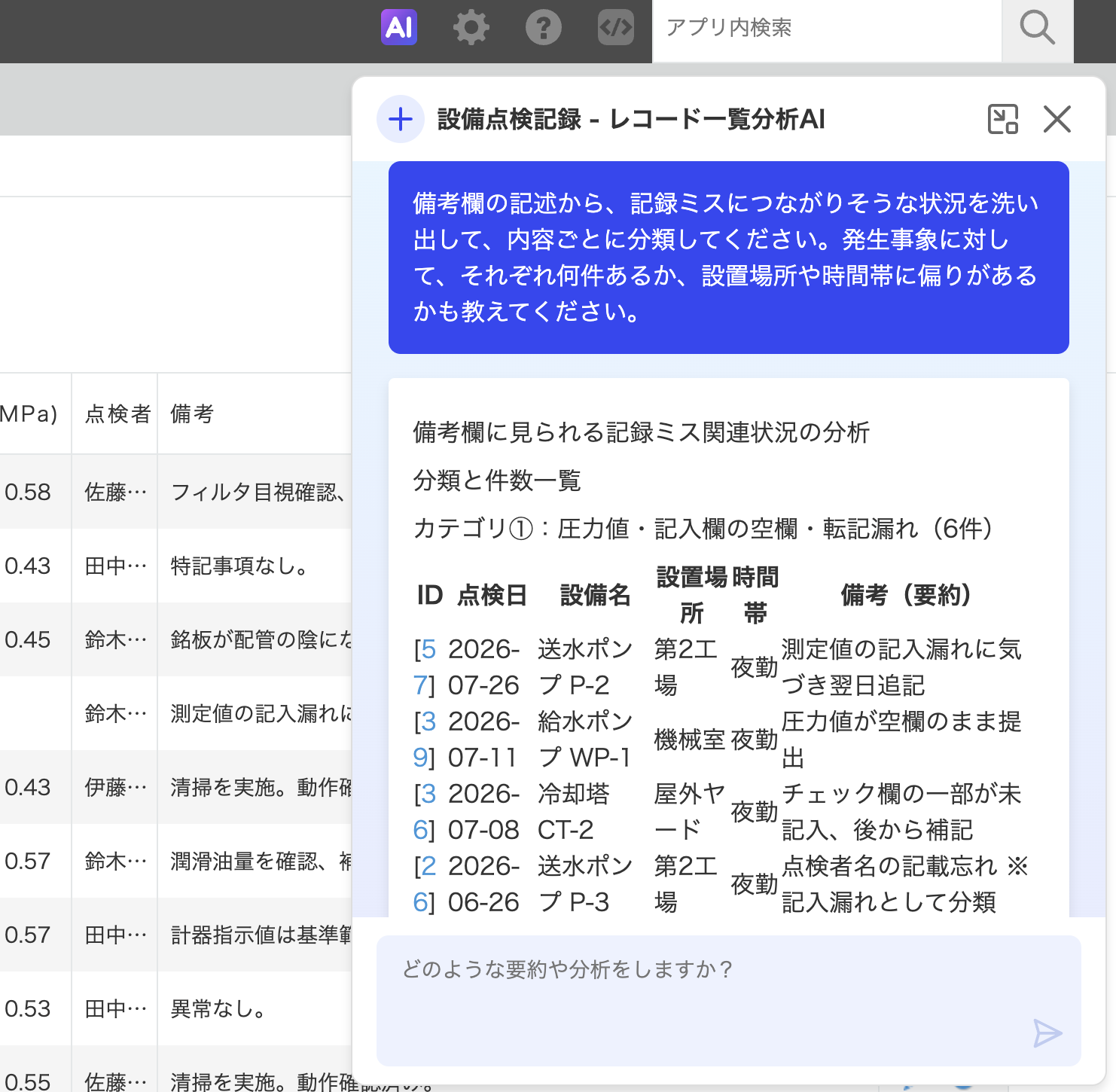Screen dimensions: 1116x1092
Task: Click the user prompt message bubble
Action: [728, 258]
